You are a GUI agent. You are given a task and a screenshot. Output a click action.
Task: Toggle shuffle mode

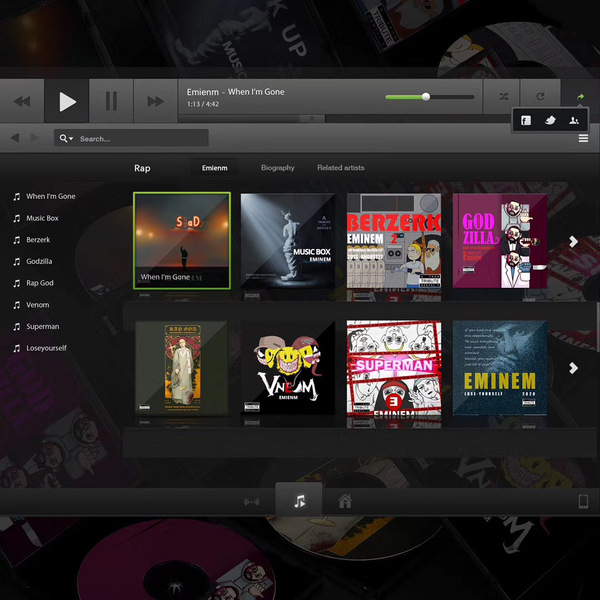503,96
